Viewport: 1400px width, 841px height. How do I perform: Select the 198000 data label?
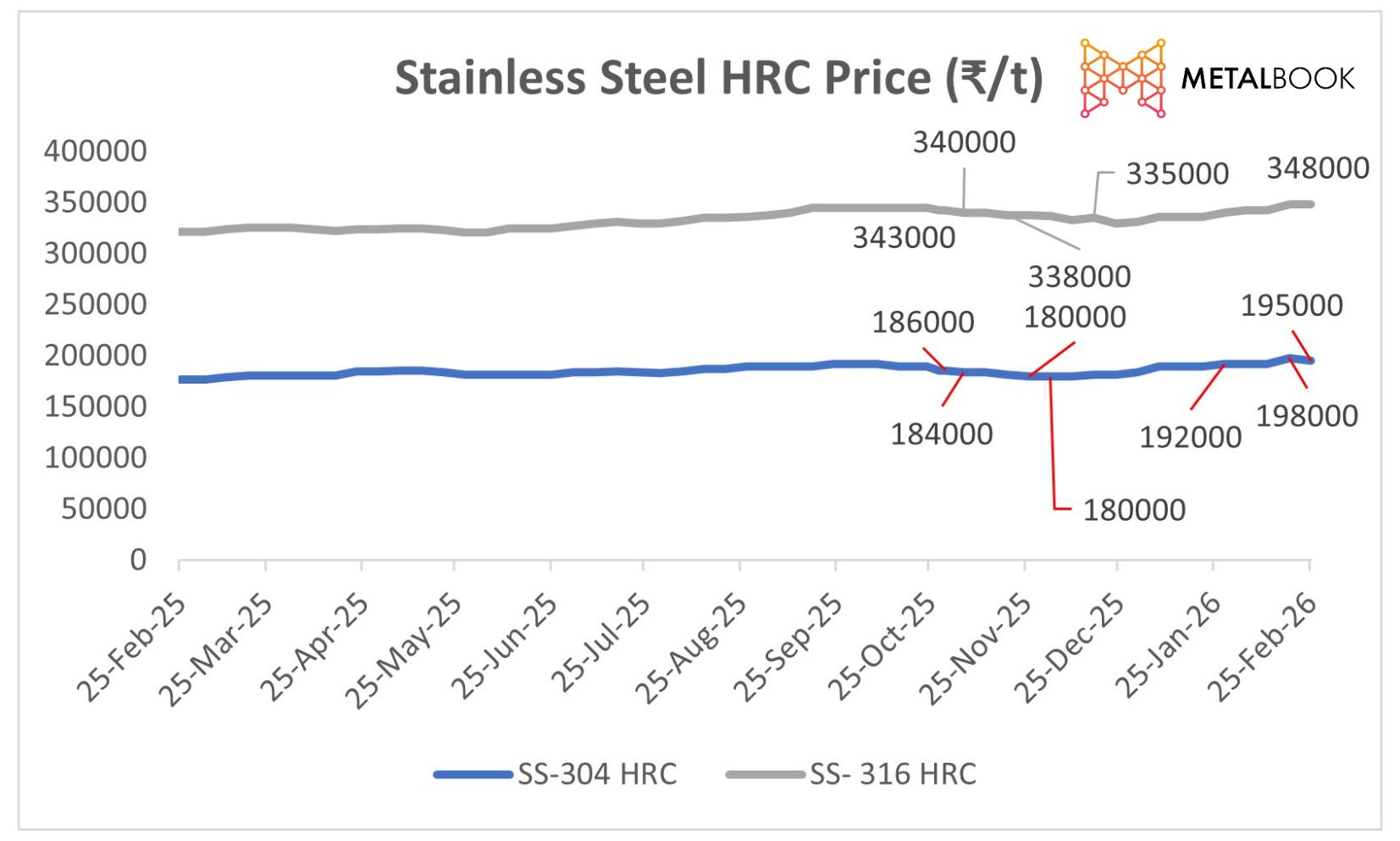click(1306, 416)
